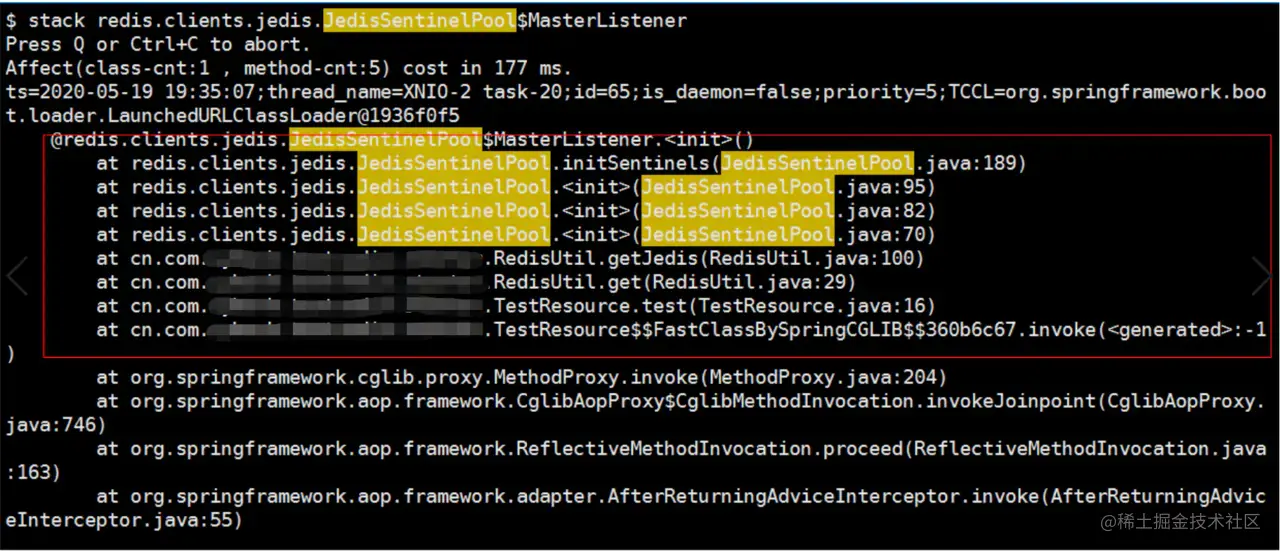The height and width of the screenshot is (551, 1280).
Task: Click the LaunchedURLClassLoader@1936f0f5 text
Action: (247, 115)
